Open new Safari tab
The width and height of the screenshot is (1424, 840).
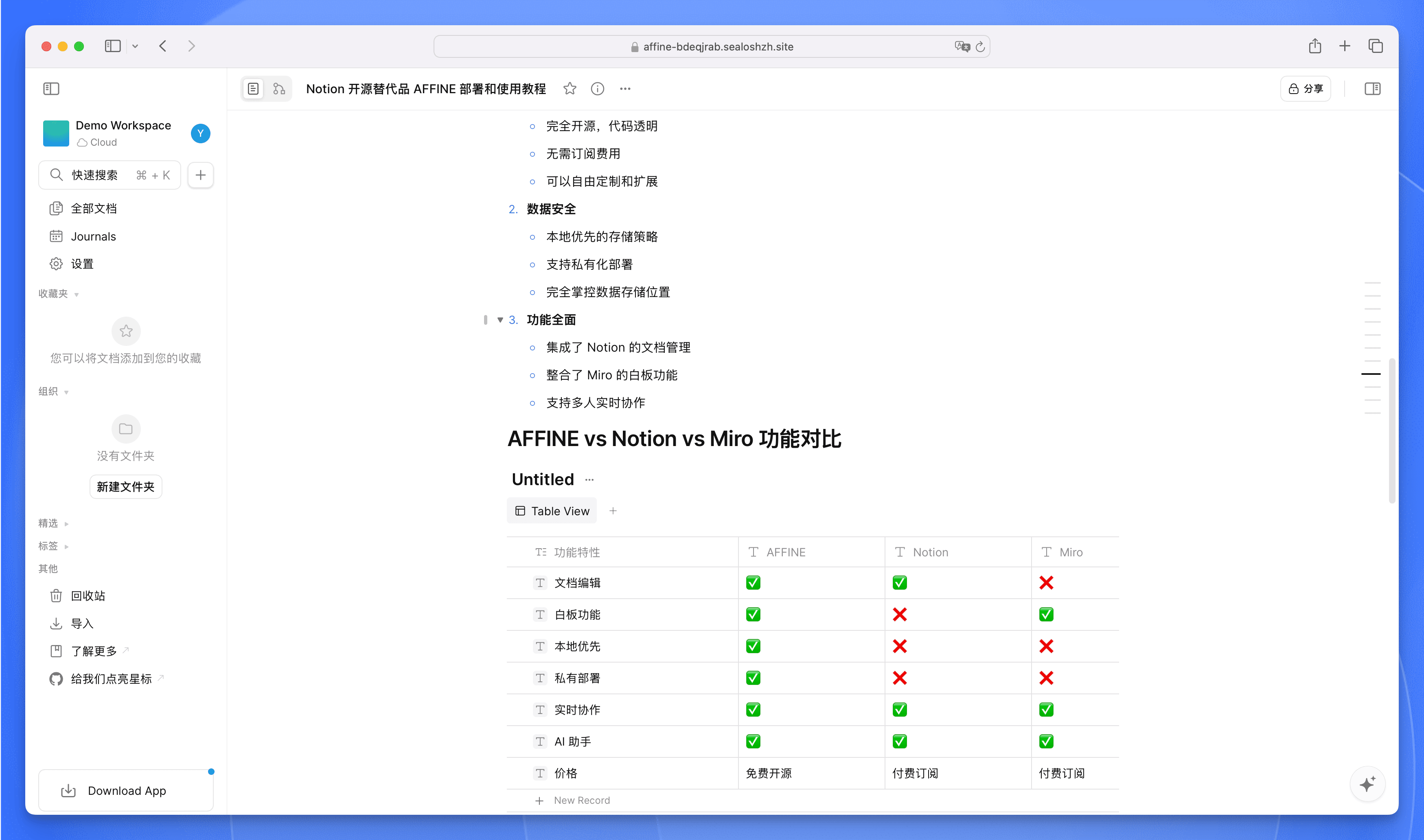click(1345, 46)
